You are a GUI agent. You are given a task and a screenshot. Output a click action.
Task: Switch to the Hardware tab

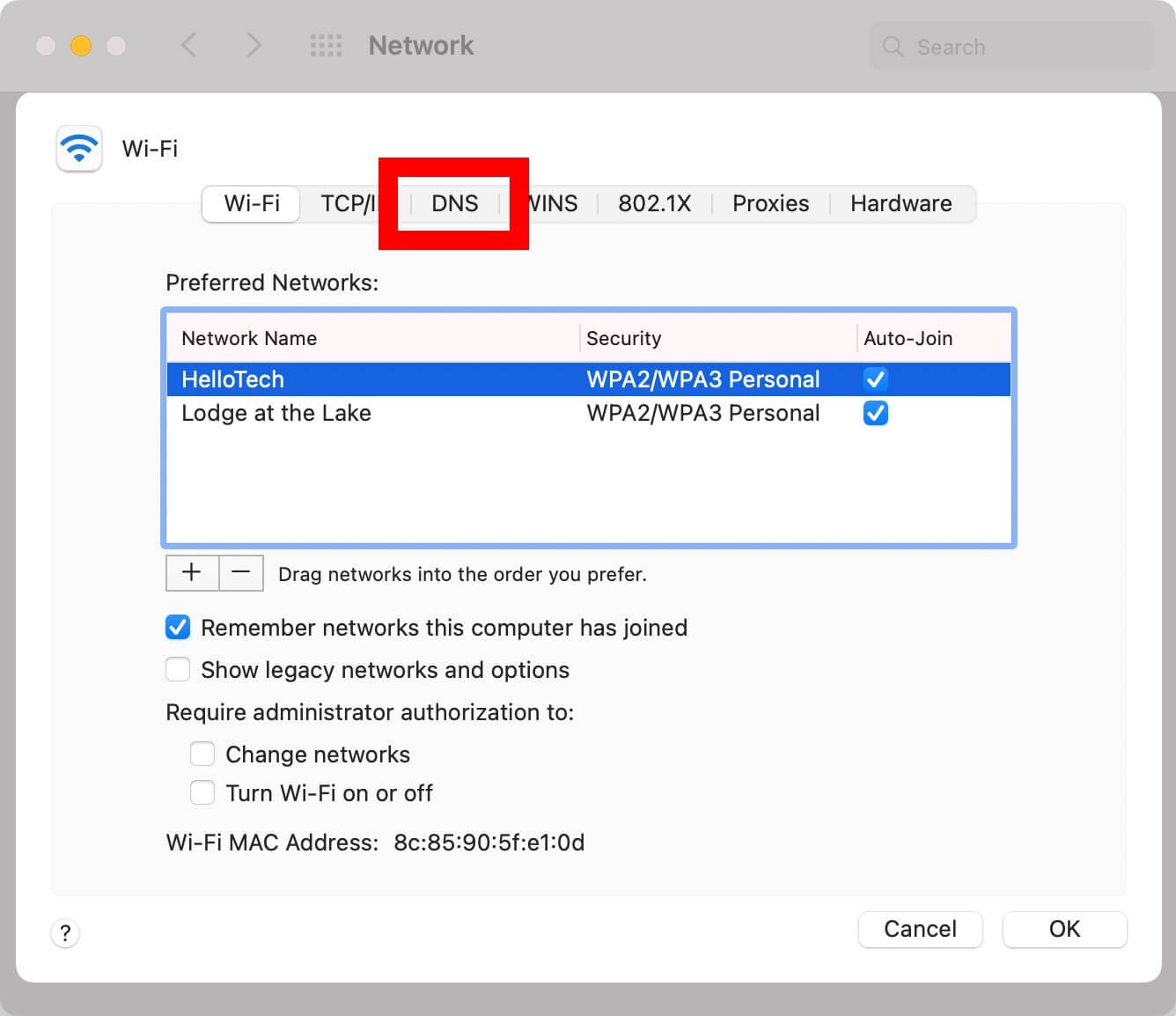click(900, 203)
